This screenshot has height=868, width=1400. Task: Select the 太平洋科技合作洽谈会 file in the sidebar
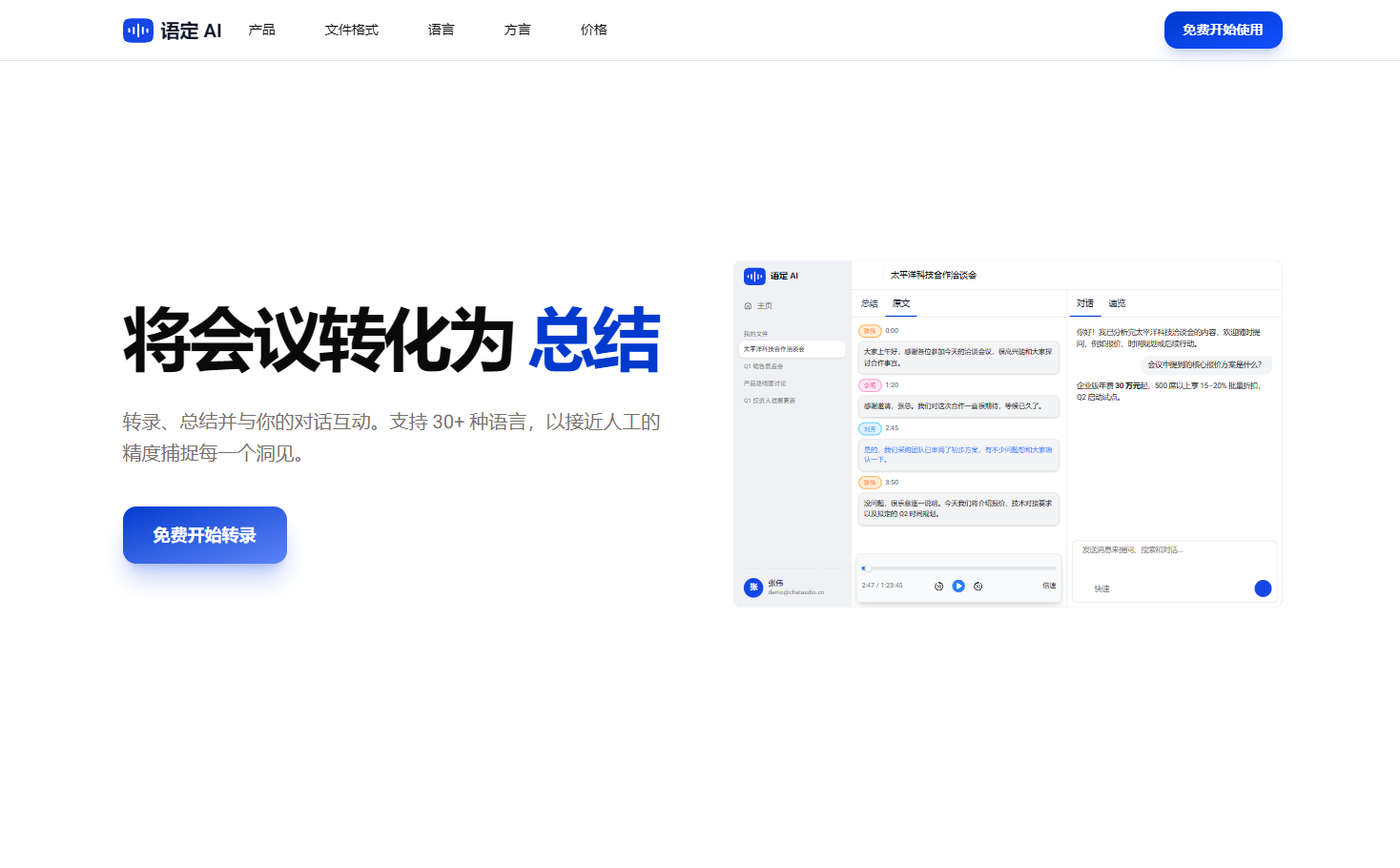tap(793, 349)
